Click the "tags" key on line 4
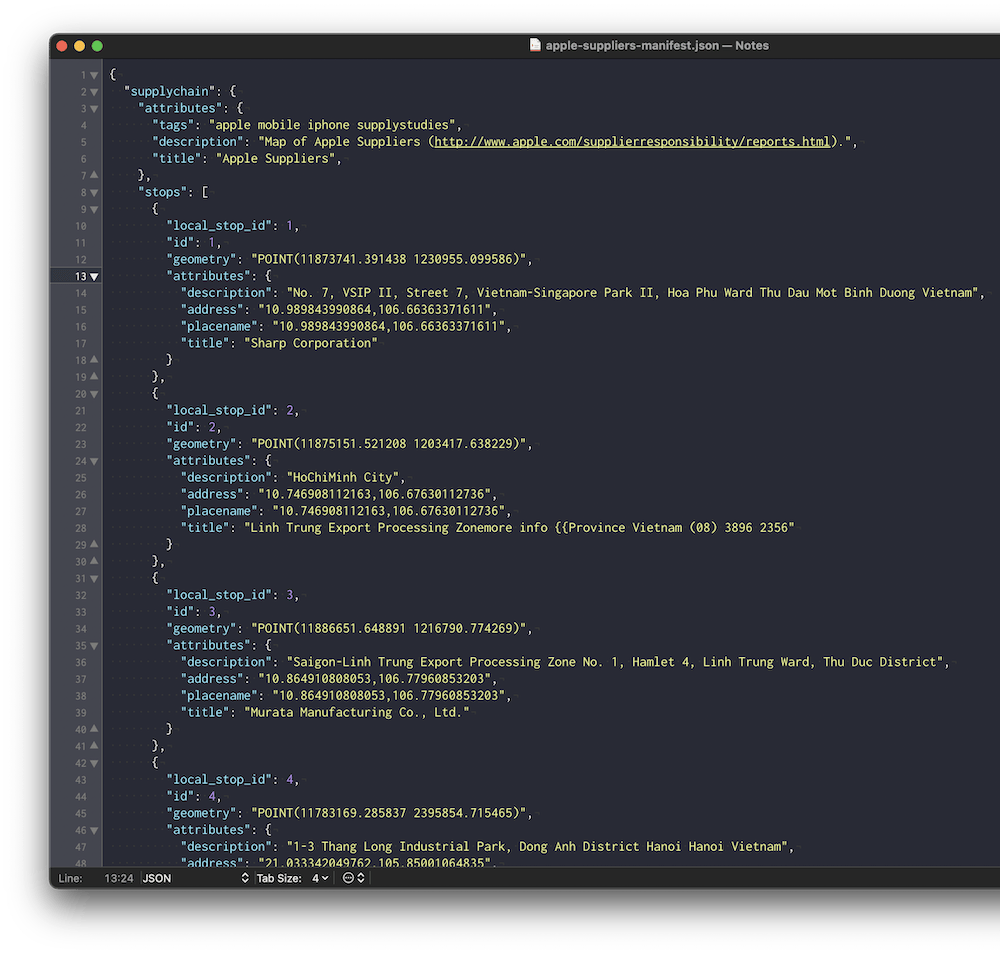1000x954 pixels. point(173,125)
